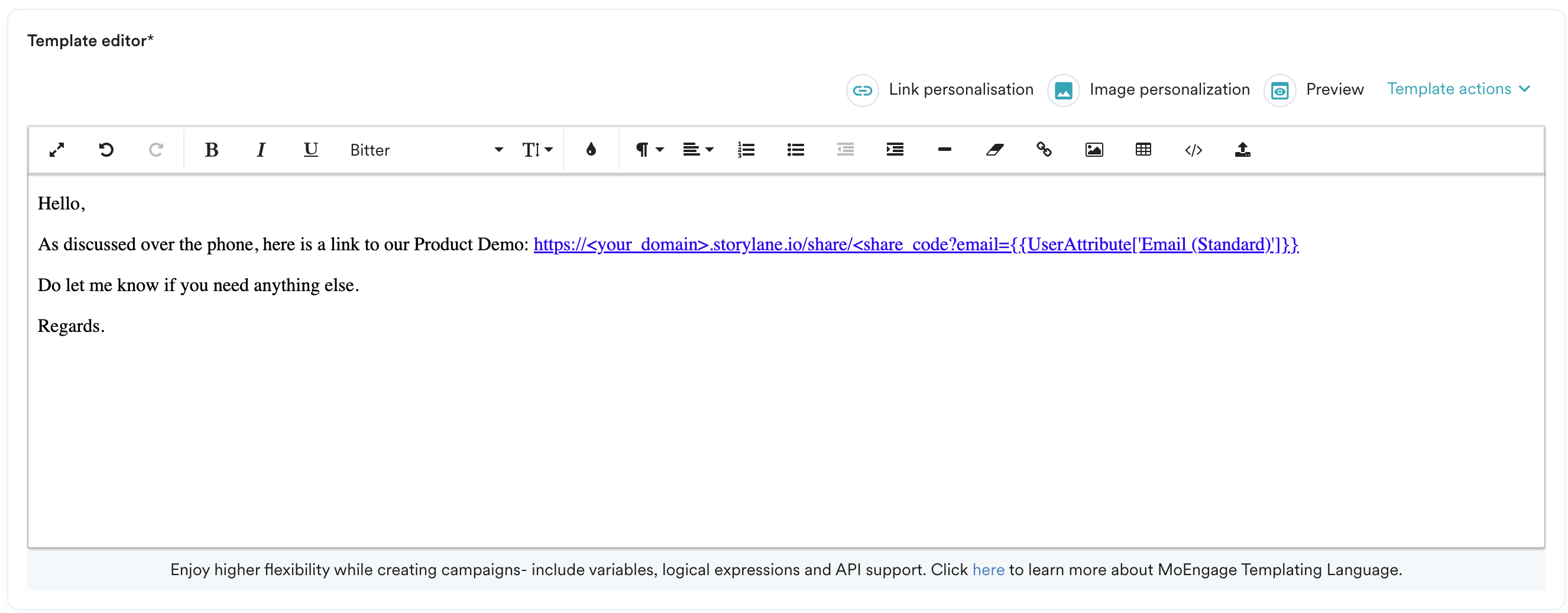Screen dimensions: 1568x613
Task: Insert an image into the template
Action: [x=1093, y=150]
